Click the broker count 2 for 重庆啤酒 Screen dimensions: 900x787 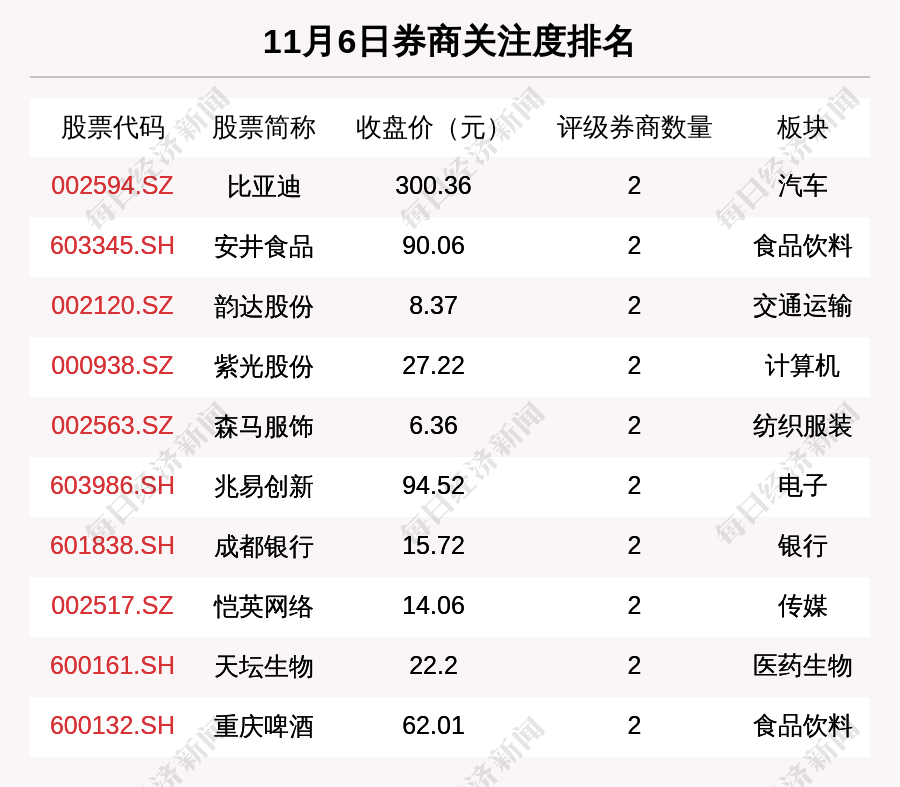point(634,726)
